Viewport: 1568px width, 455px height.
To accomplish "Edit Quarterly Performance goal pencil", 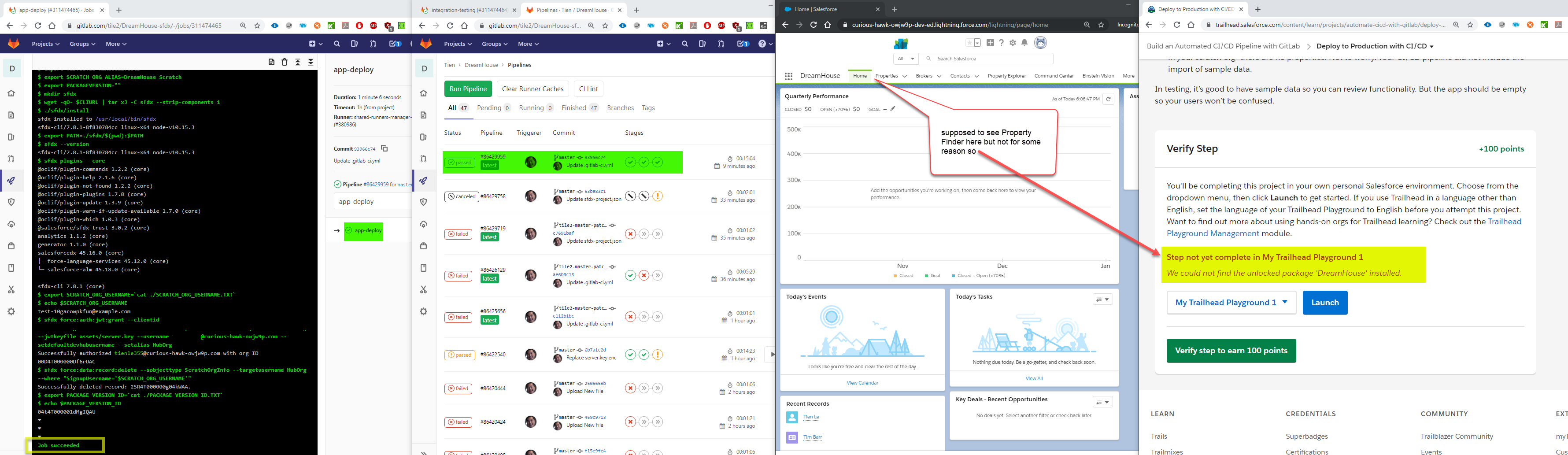I will pyautogui.click(x=893, y=109).
